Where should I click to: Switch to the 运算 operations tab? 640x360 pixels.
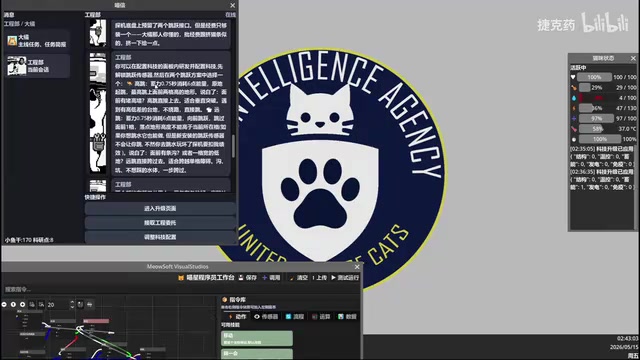pos(321,317)
